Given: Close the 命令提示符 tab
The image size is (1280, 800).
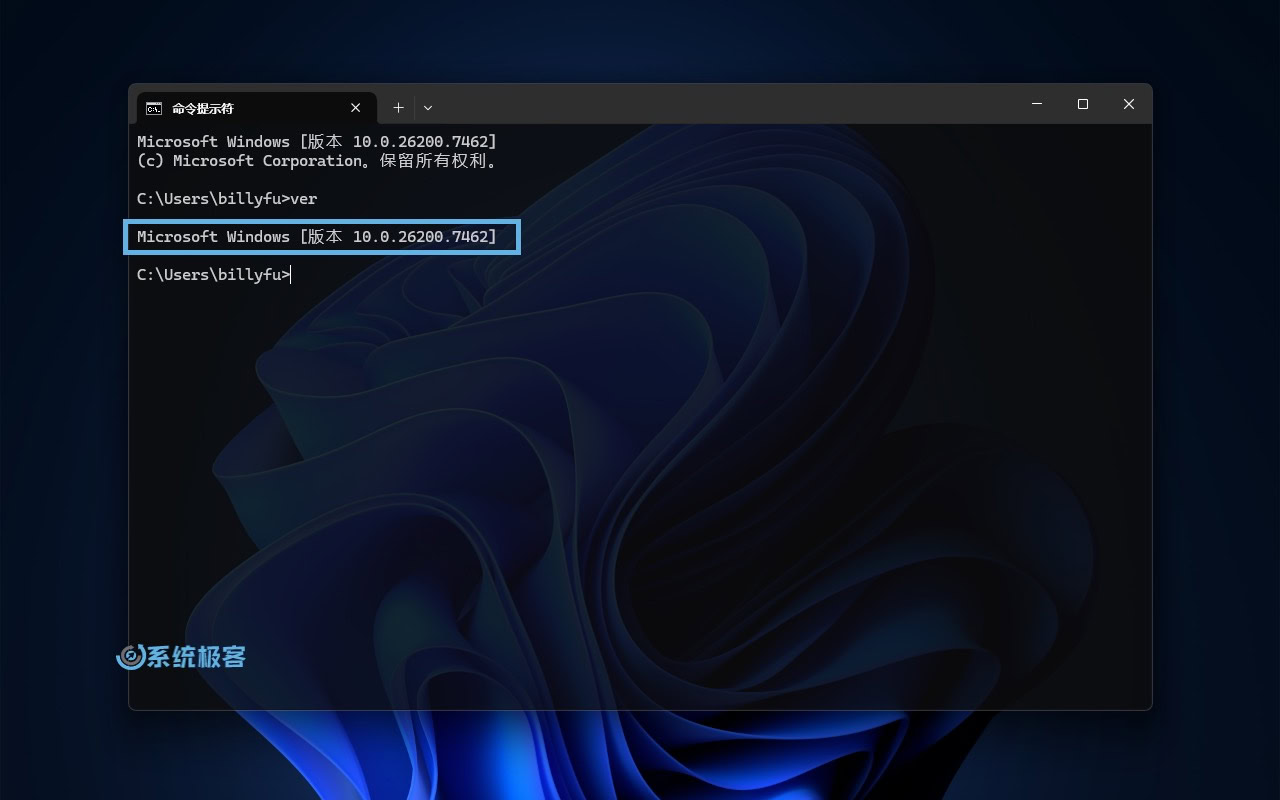Looking at the screenshot, I should pyautogui.click(x=356, y=108).
